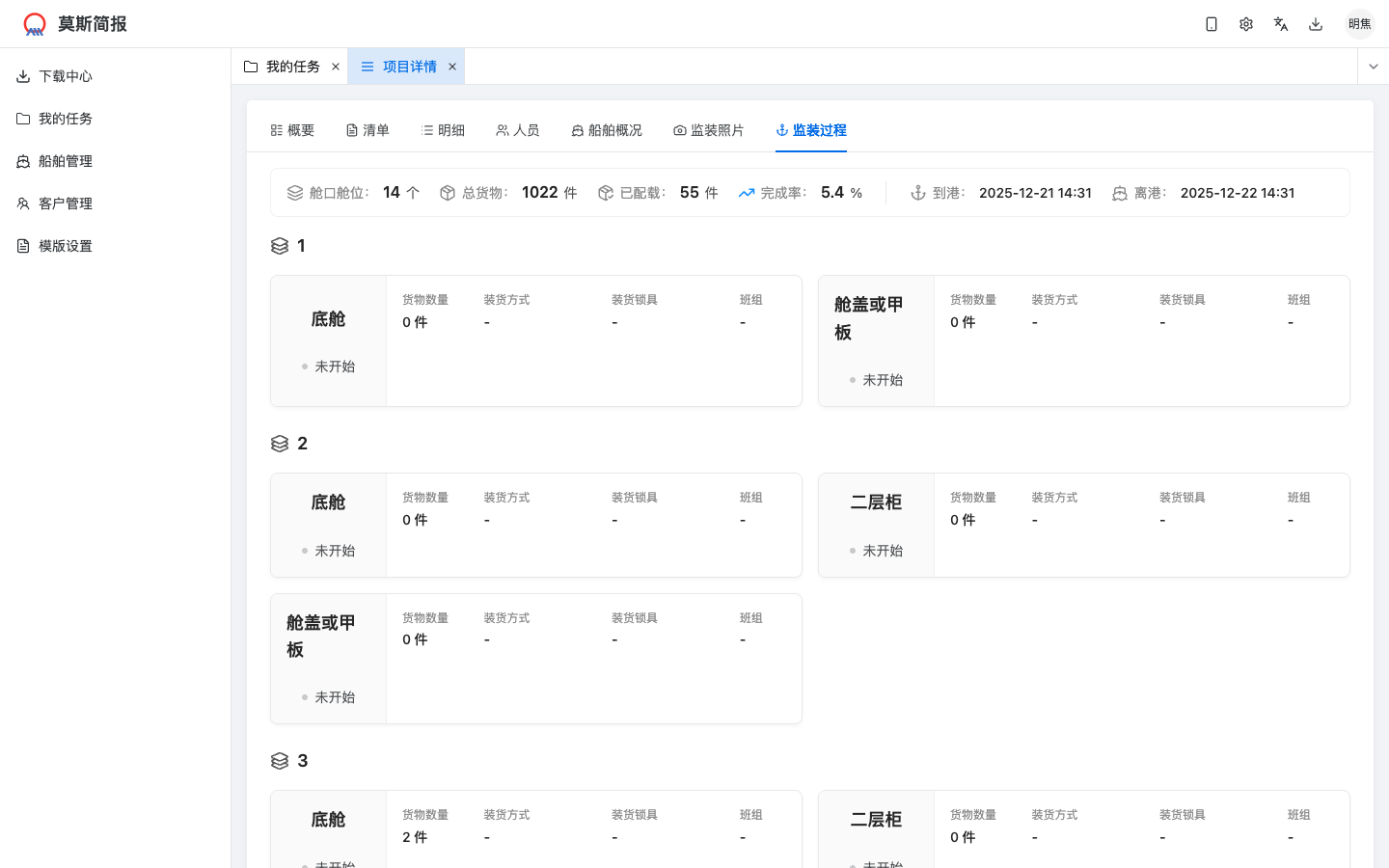
Task: Open the 船舶概况 tab
Action: coord(606,129)
